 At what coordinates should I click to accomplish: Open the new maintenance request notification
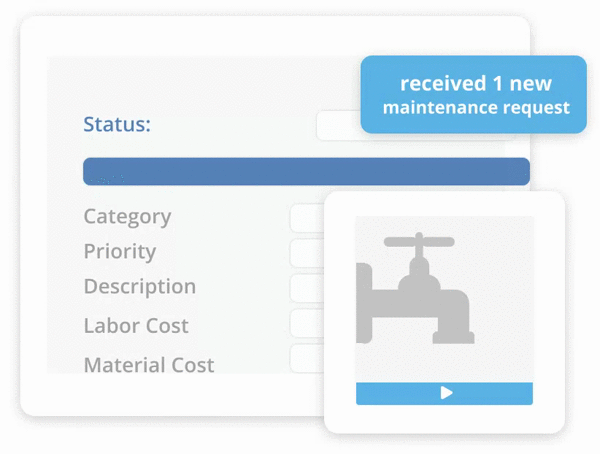tap(473, 95)
